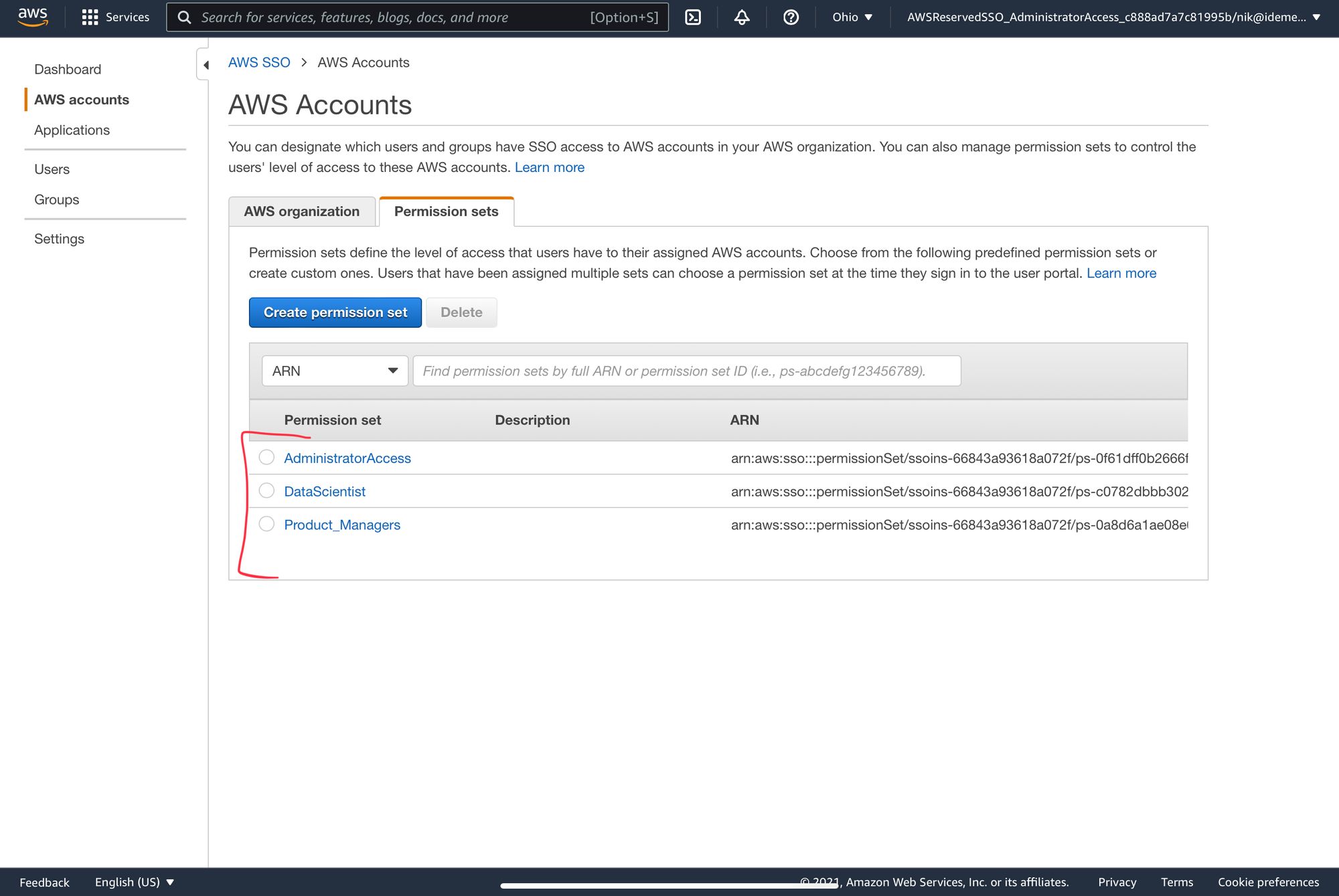
Task: Click the AdministratorAccess ARN value
Action: tap(959, 458)
